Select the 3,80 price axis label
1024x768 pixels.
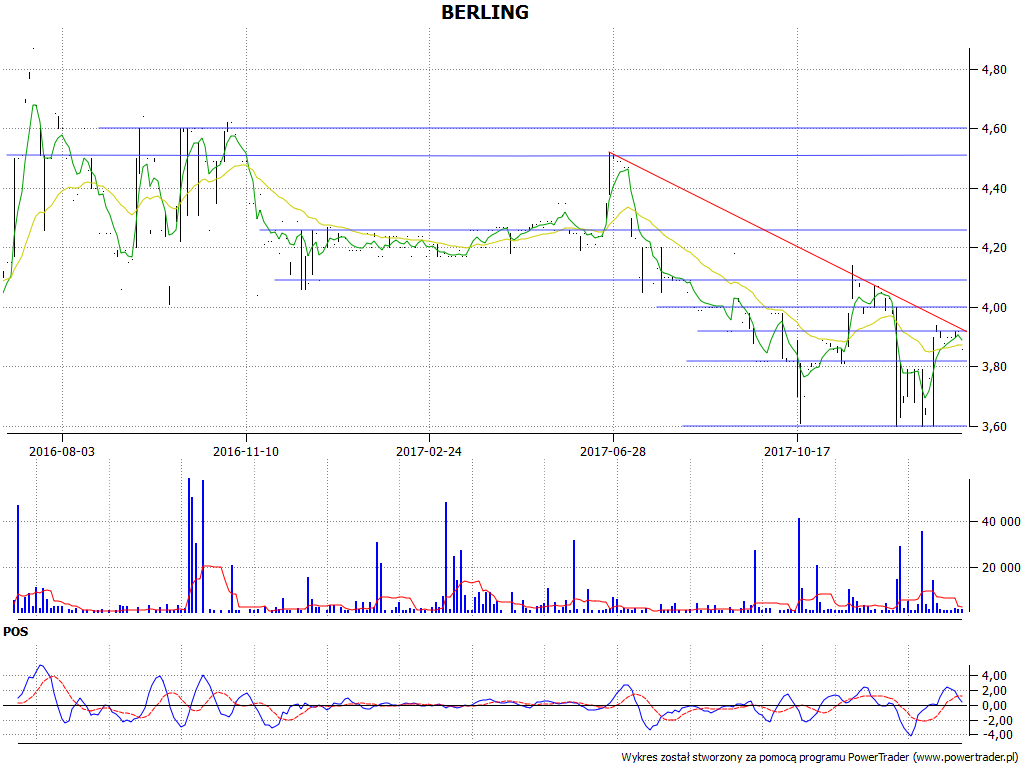(x=994, y=367)
